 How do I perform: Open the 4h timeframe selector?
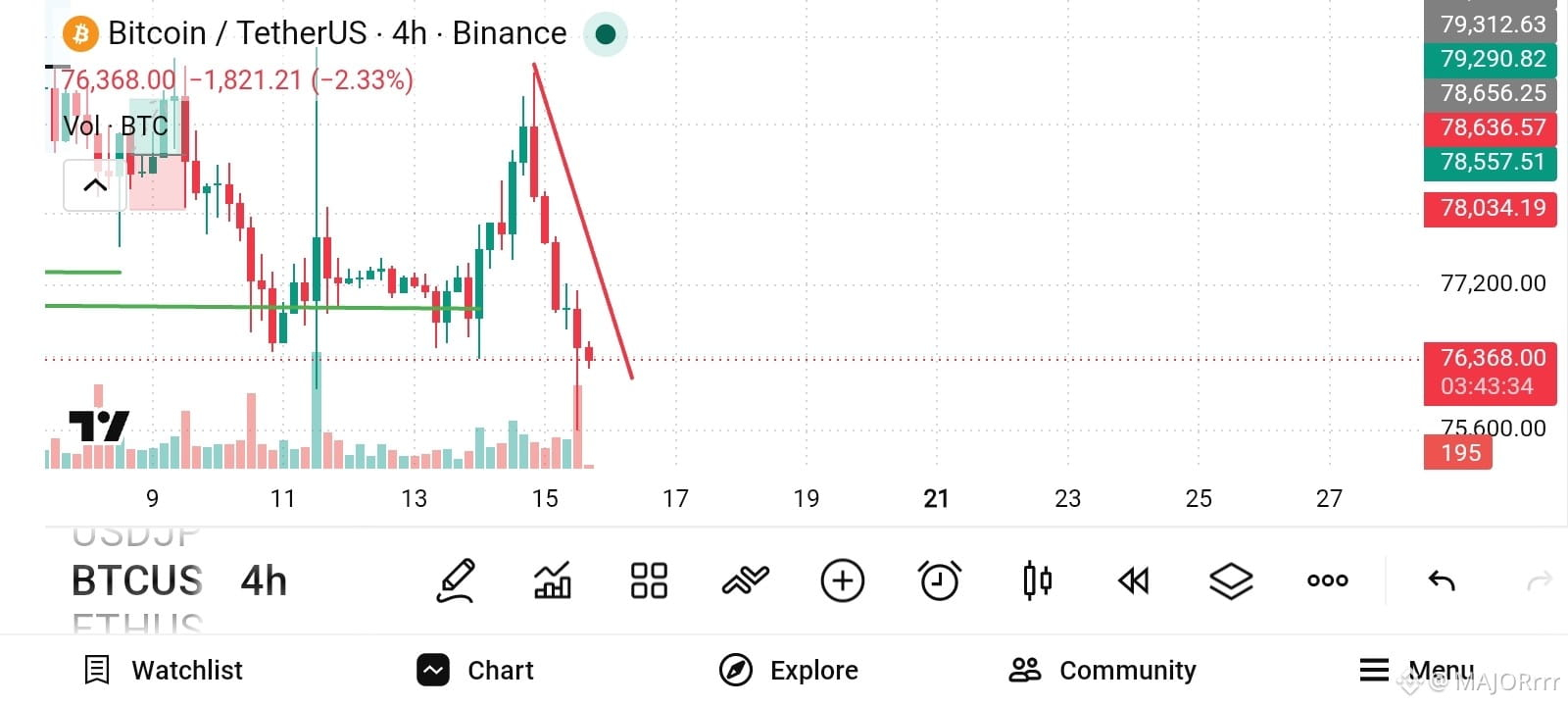point(264,580)
